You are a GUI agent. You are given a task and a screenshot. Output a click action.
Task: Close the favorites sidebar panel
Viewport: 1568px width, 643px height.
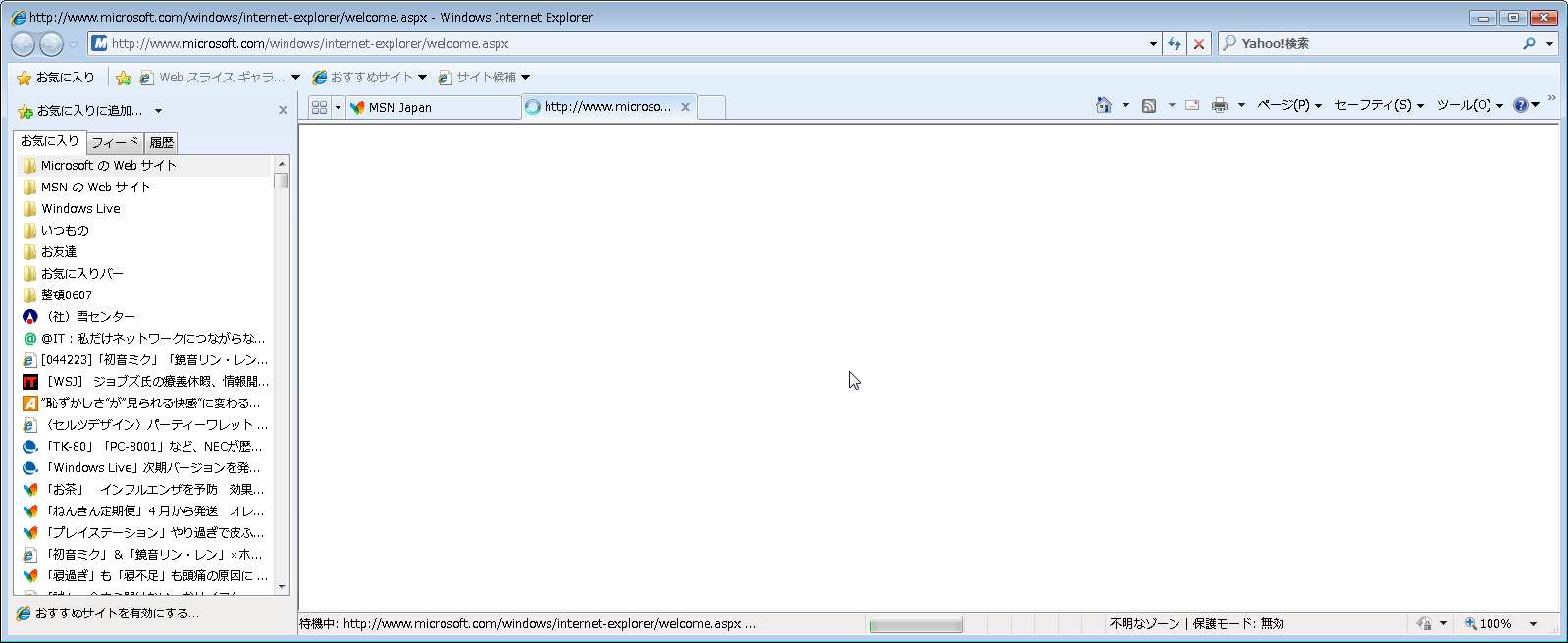(283, 110)
